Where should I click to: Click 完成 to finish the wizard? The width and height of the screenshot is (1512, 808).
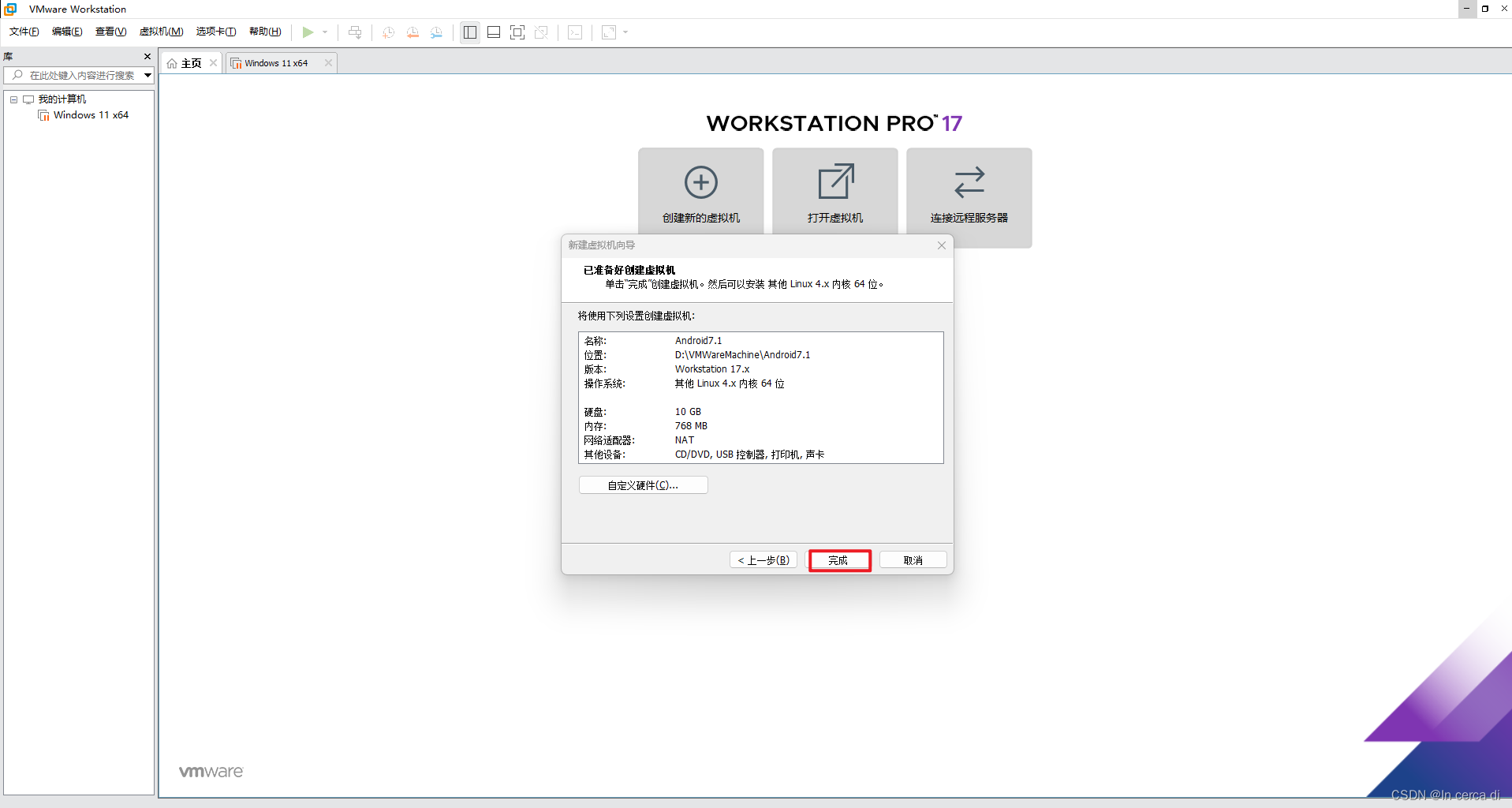839,560
